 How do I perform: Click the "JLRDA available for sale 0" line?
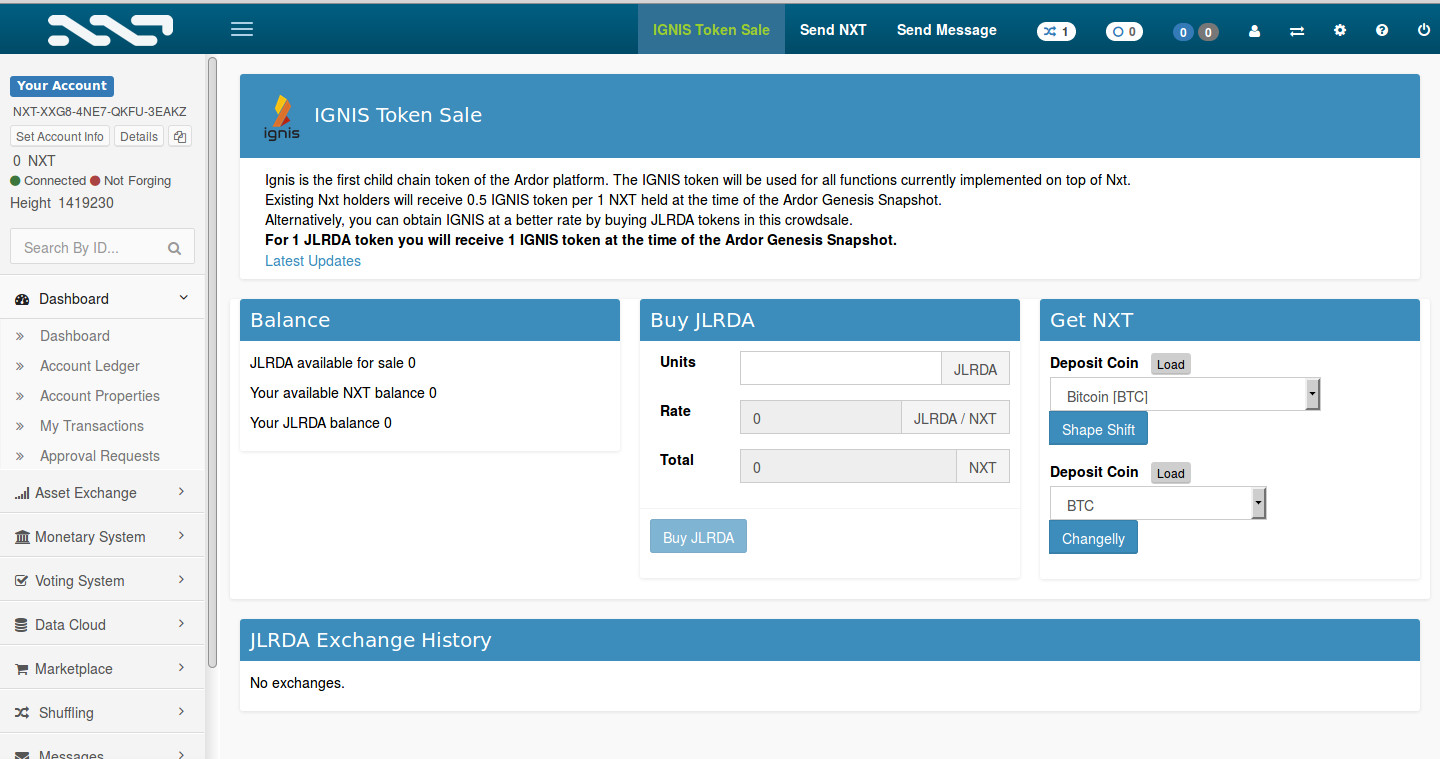coord(333,363)
